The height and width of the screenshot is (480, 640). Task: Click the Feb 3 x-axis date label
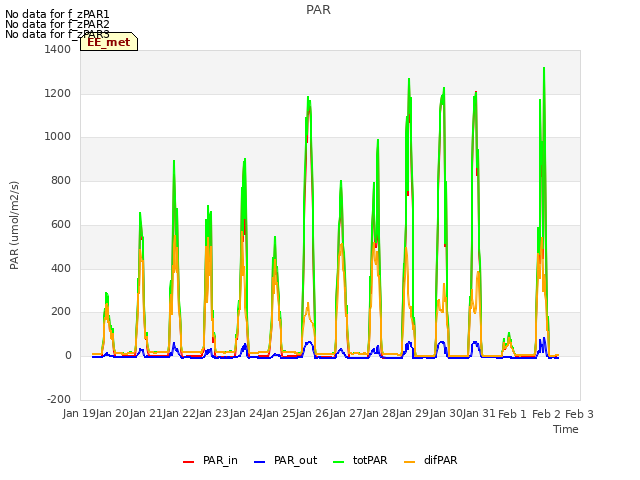pyautogui.click(x=579, y=414)
